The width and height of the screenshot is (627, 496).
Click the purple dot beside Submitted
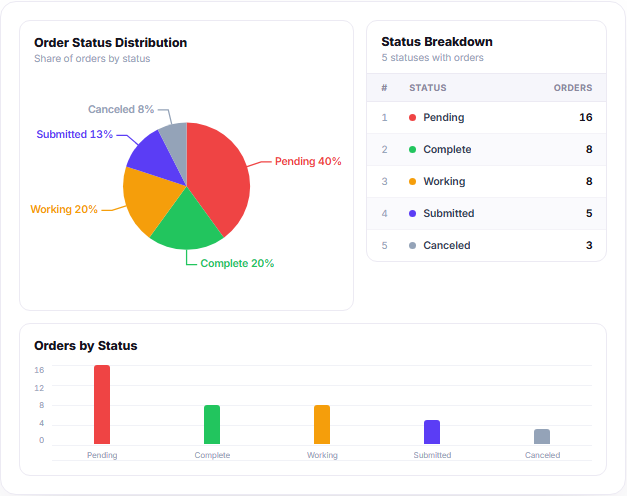[x=412, y=214]
